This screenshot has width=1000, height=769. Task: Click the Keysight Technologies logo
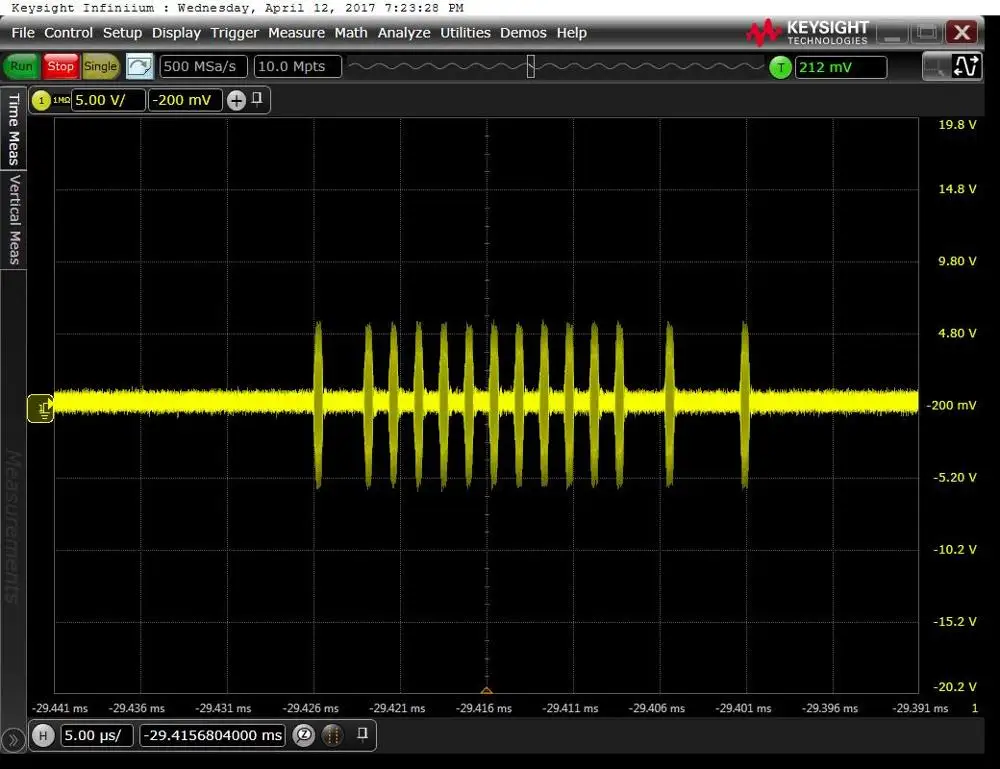click(x=807, y=33)
